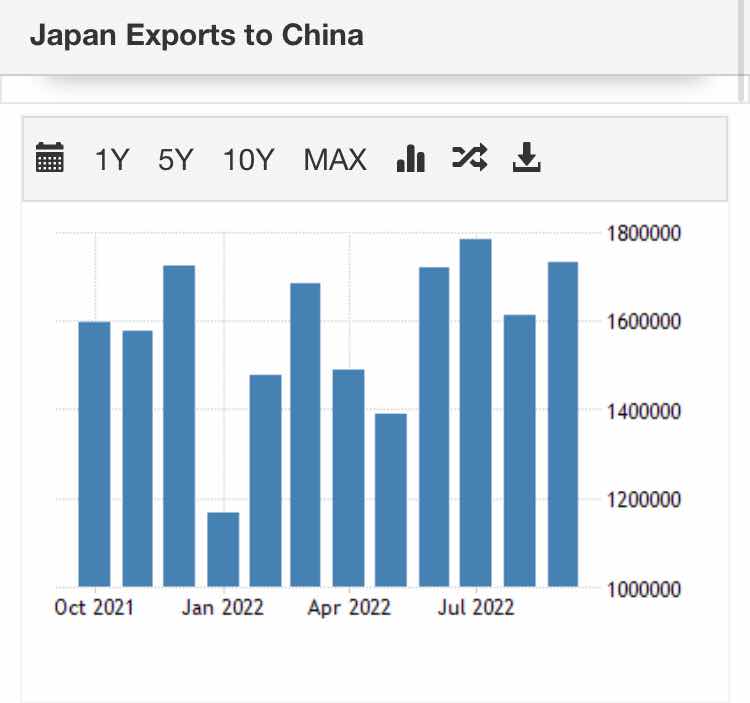Download the chart data
750x703 pixels.
click(x=527, y=157)
